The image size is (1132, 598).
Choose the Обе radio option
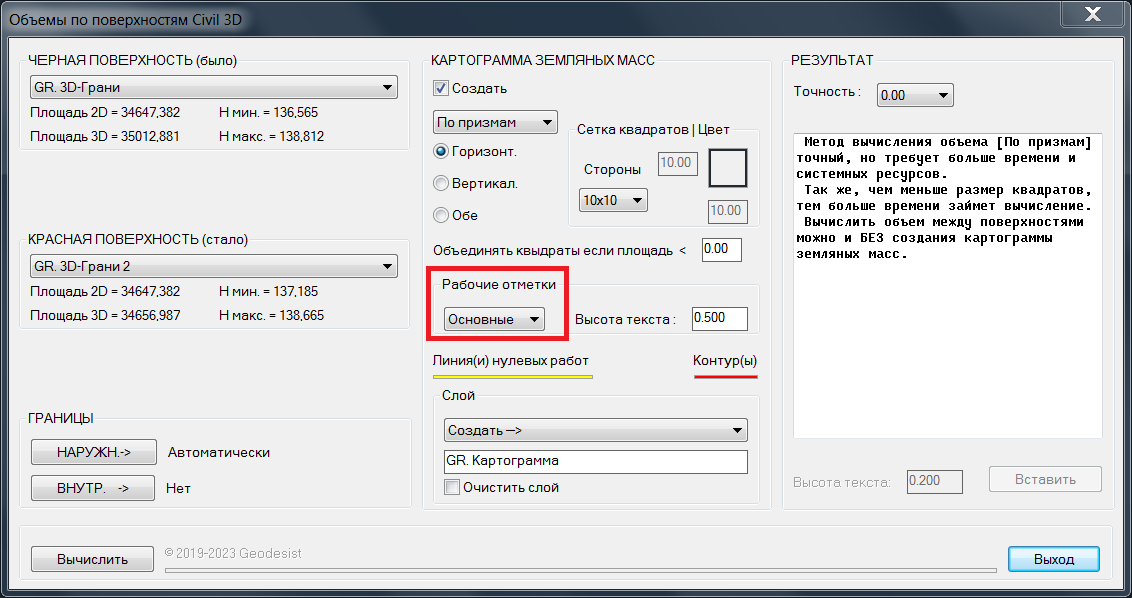(x=441, y=214)
